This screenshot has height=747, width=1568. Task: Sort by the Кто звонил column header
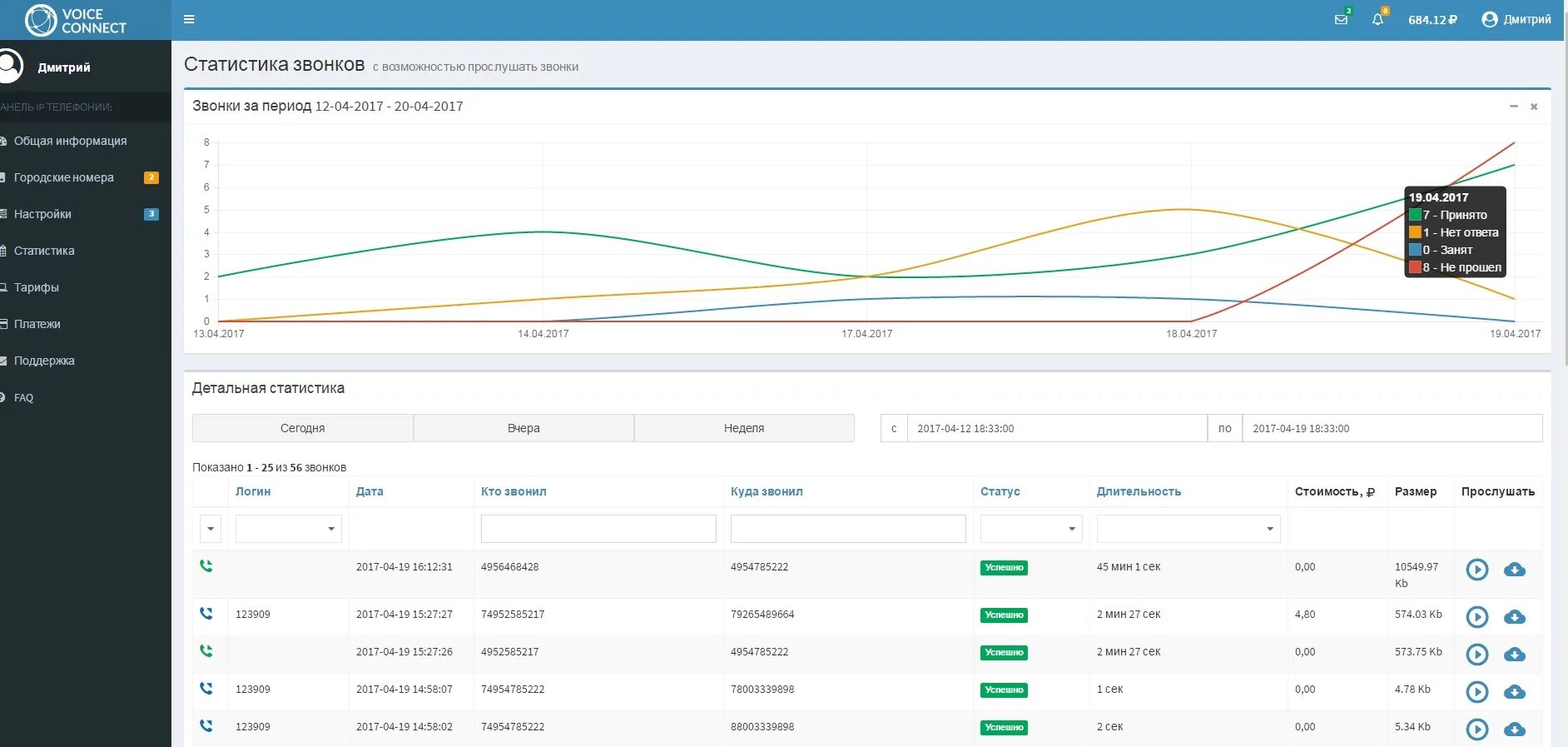514,491
